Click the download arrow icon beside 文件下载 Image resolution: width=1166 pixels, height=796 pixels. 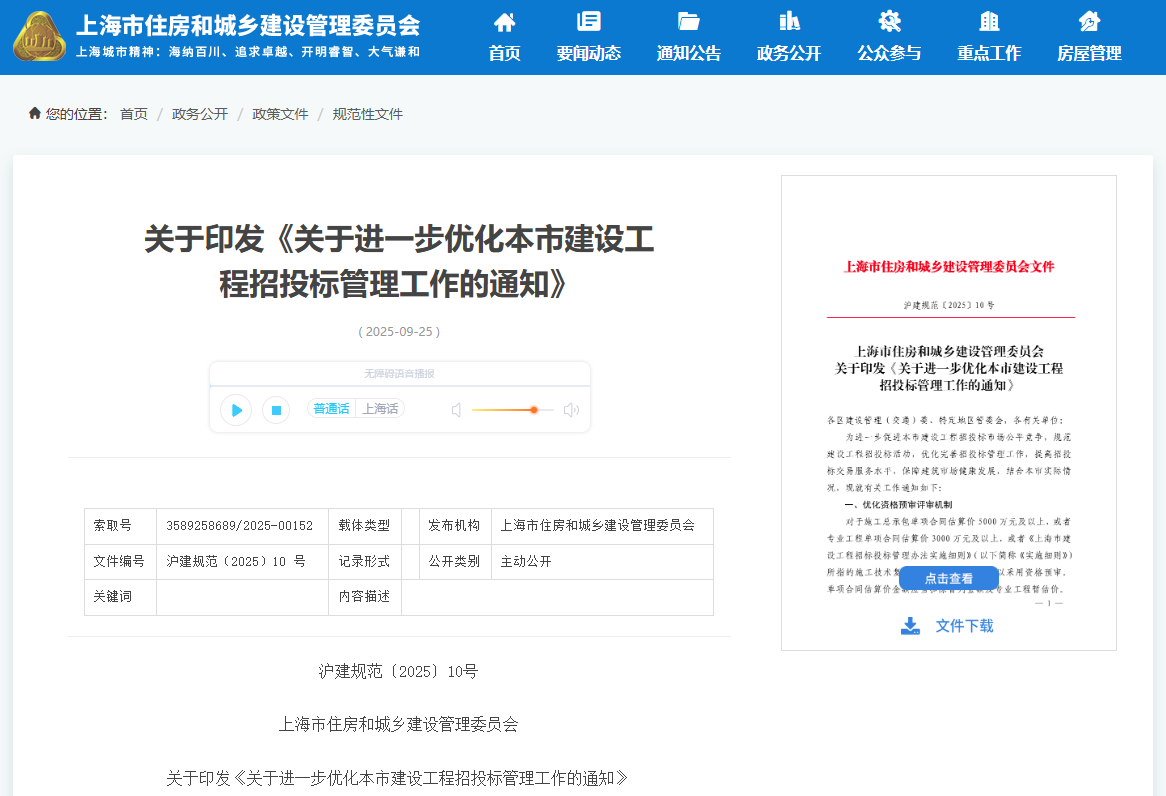coord(910,625)
